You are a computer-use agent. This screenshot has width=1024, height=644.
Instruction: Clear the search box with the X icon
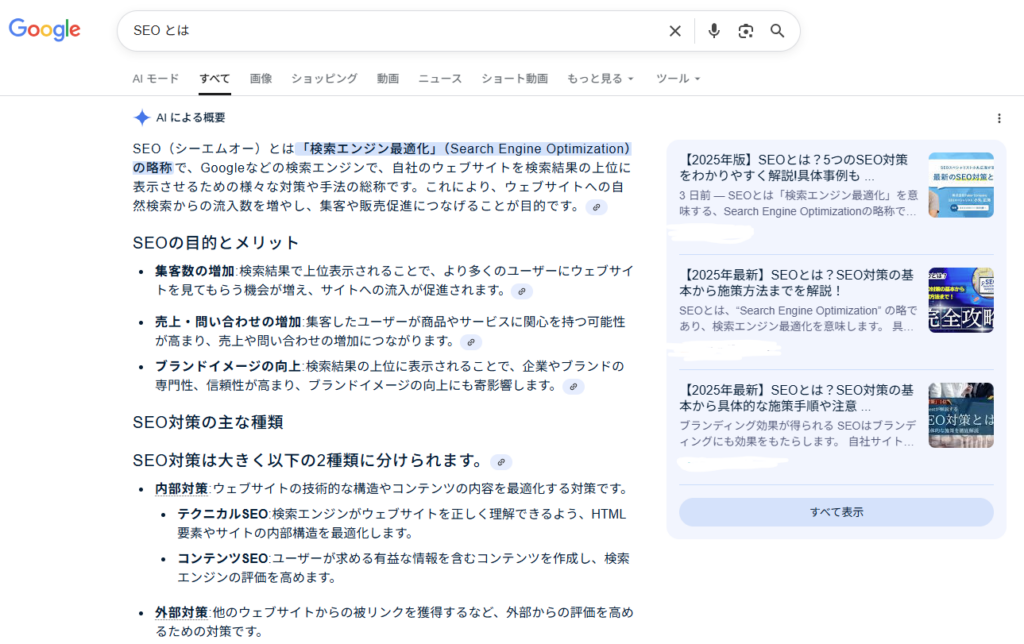(675, 31)
